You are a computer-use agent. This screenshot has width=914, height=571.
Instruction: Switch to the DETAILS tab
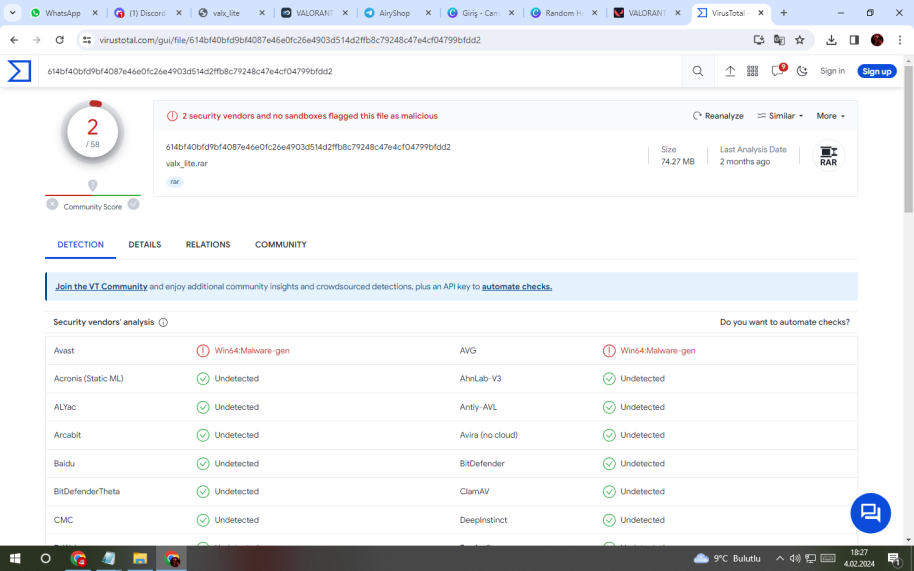(145, 245)
